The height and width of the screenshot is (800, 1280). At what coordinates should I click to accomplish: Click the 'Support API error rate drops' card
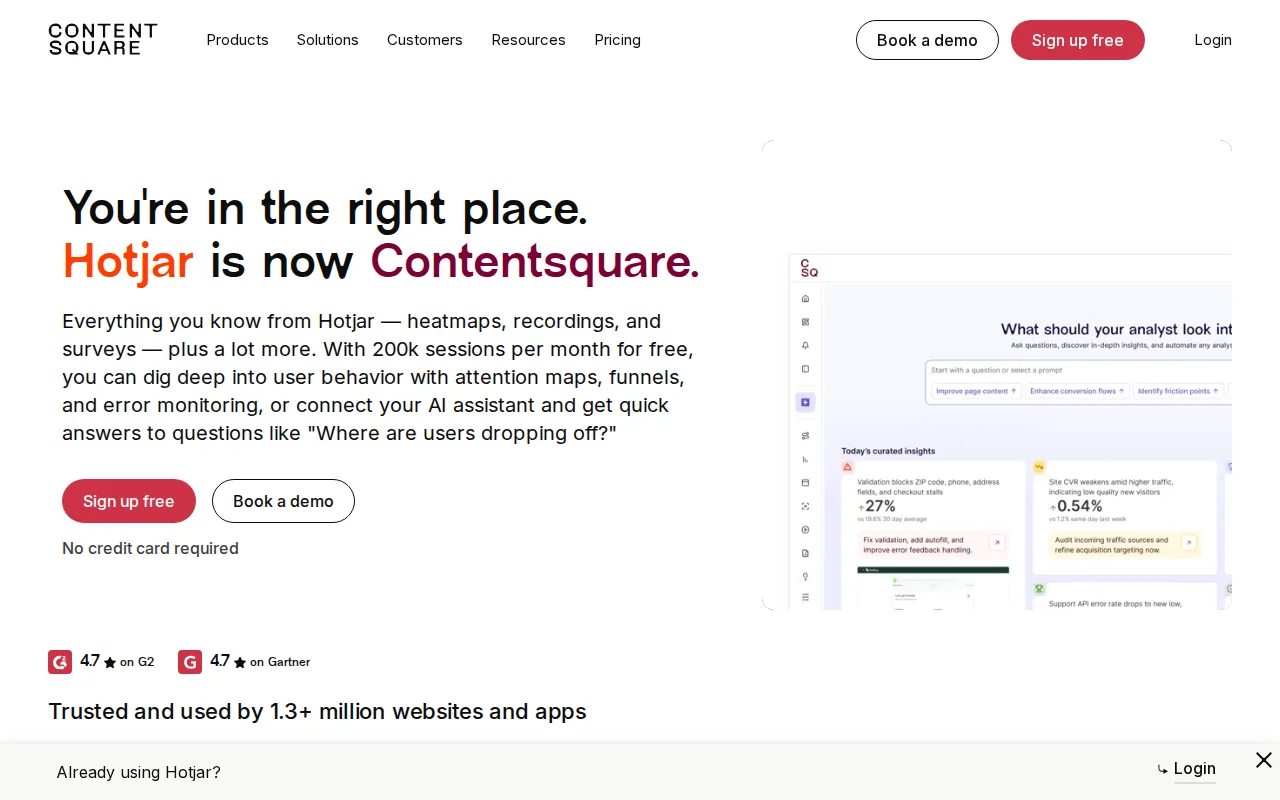click(1125, 596)
